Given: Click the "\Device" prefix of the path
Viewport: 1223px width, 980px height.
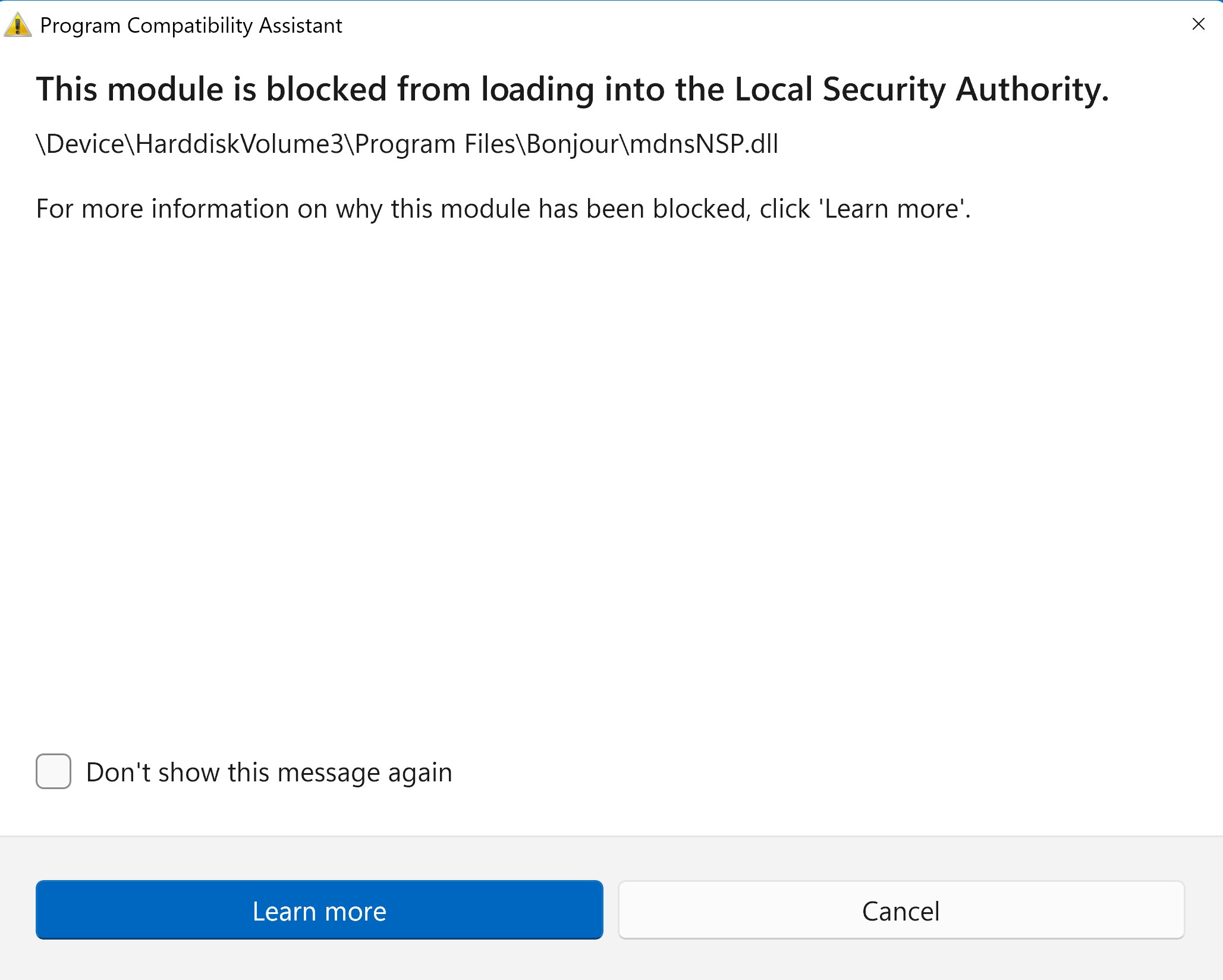Looking at the screenshot, I should click(x=80, y=144).
